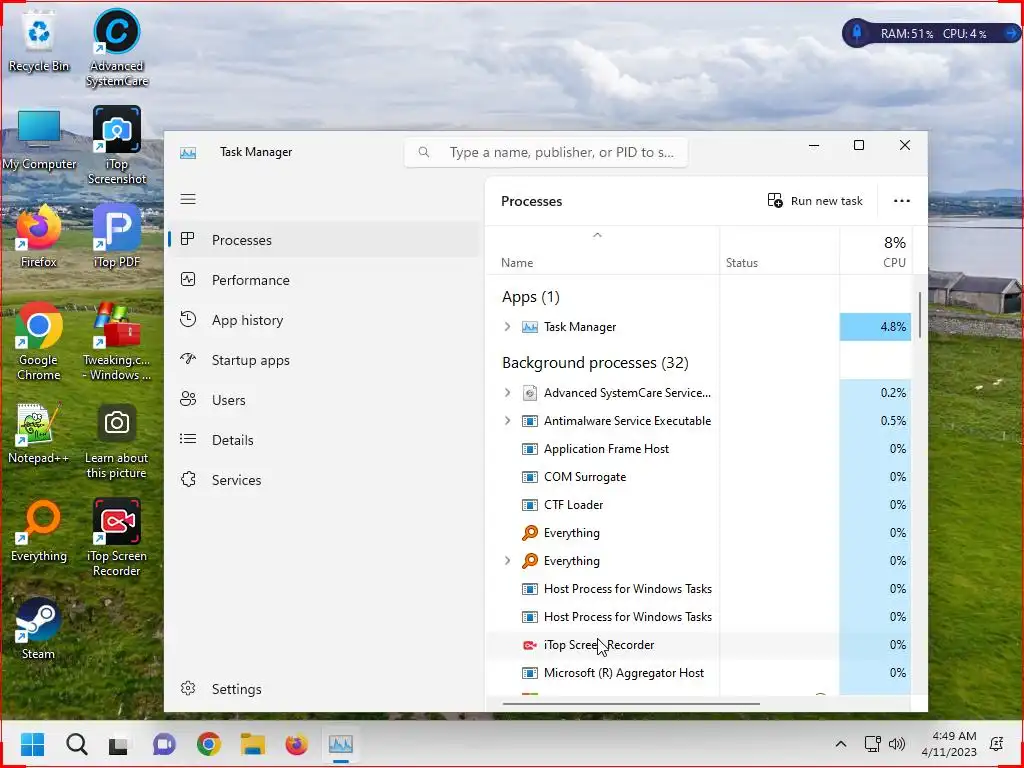Select the first Everything process row

(x=699, y=533)
